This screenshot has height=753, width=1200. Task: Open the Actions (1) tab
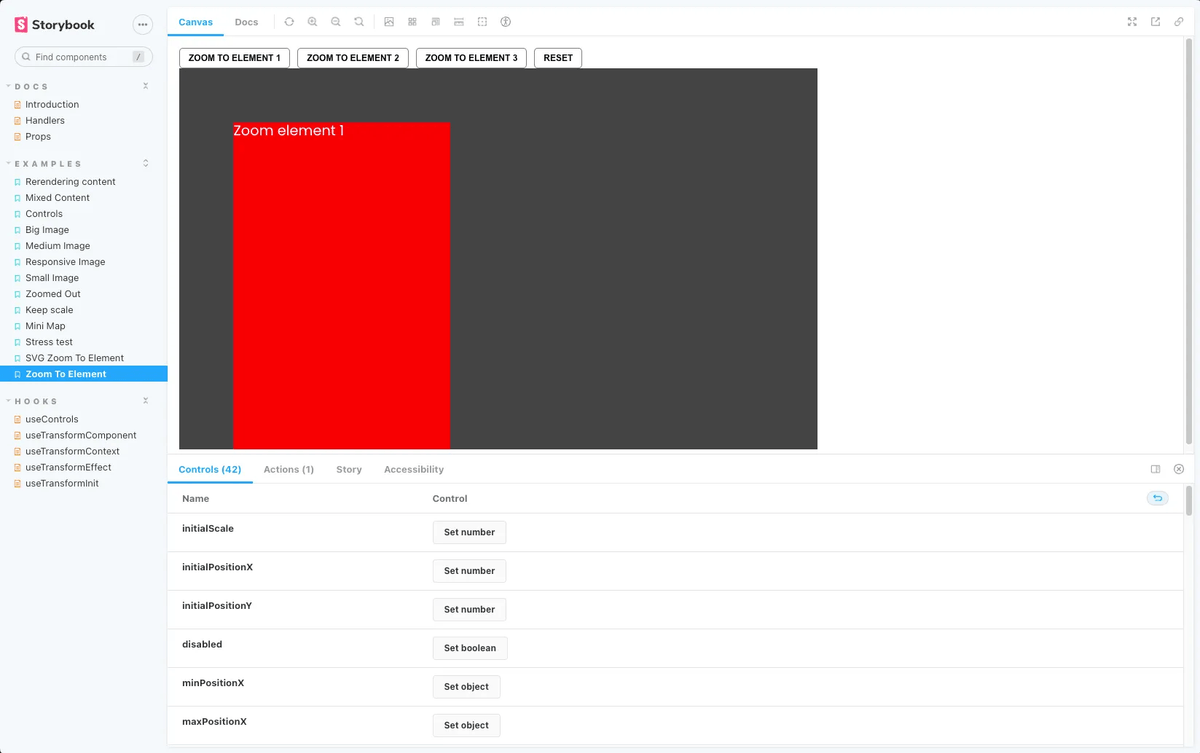click(x=289, y=469)
